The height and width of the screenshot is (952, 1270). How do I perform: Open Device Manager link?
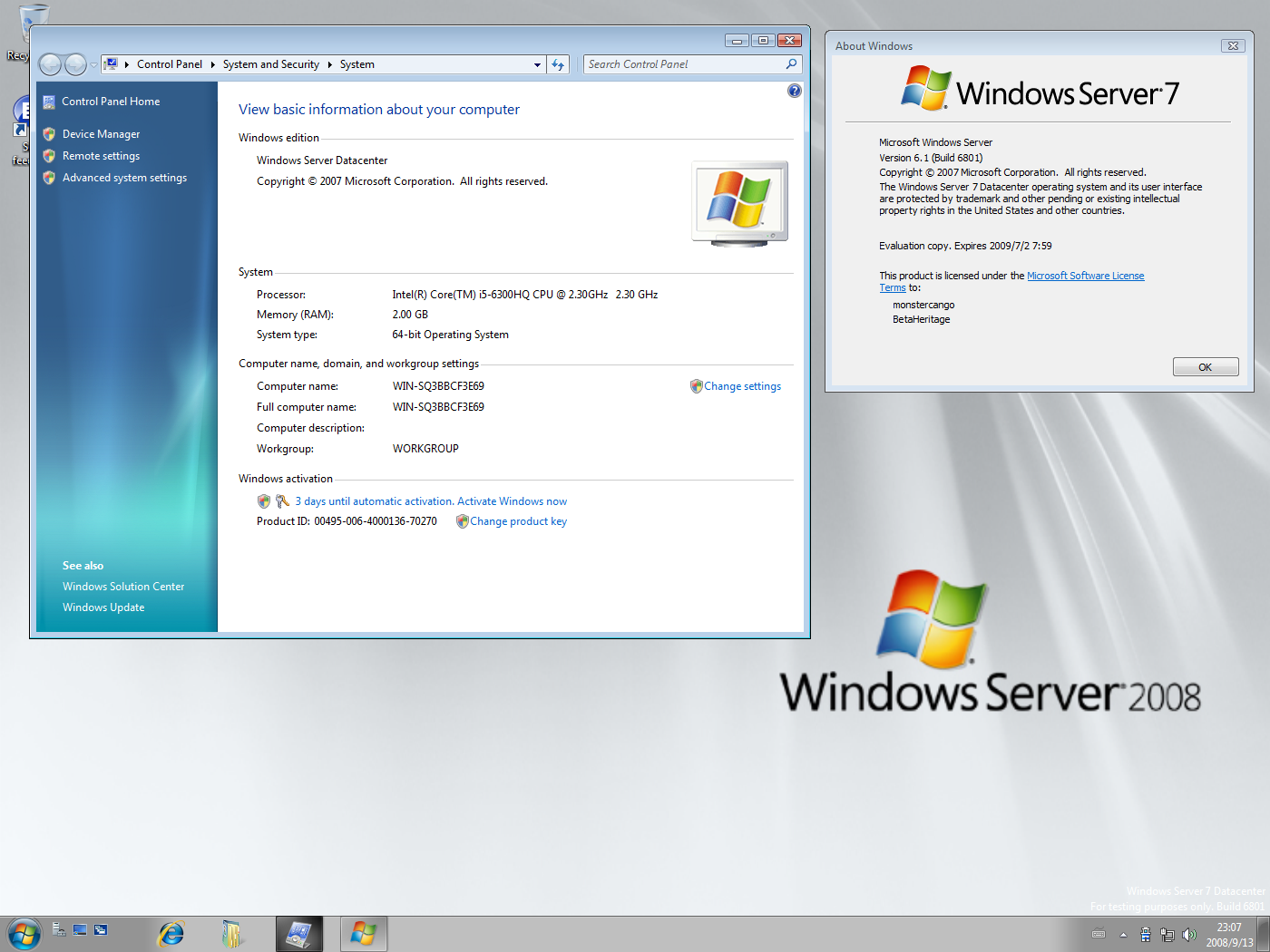click(x=101, y=134)
